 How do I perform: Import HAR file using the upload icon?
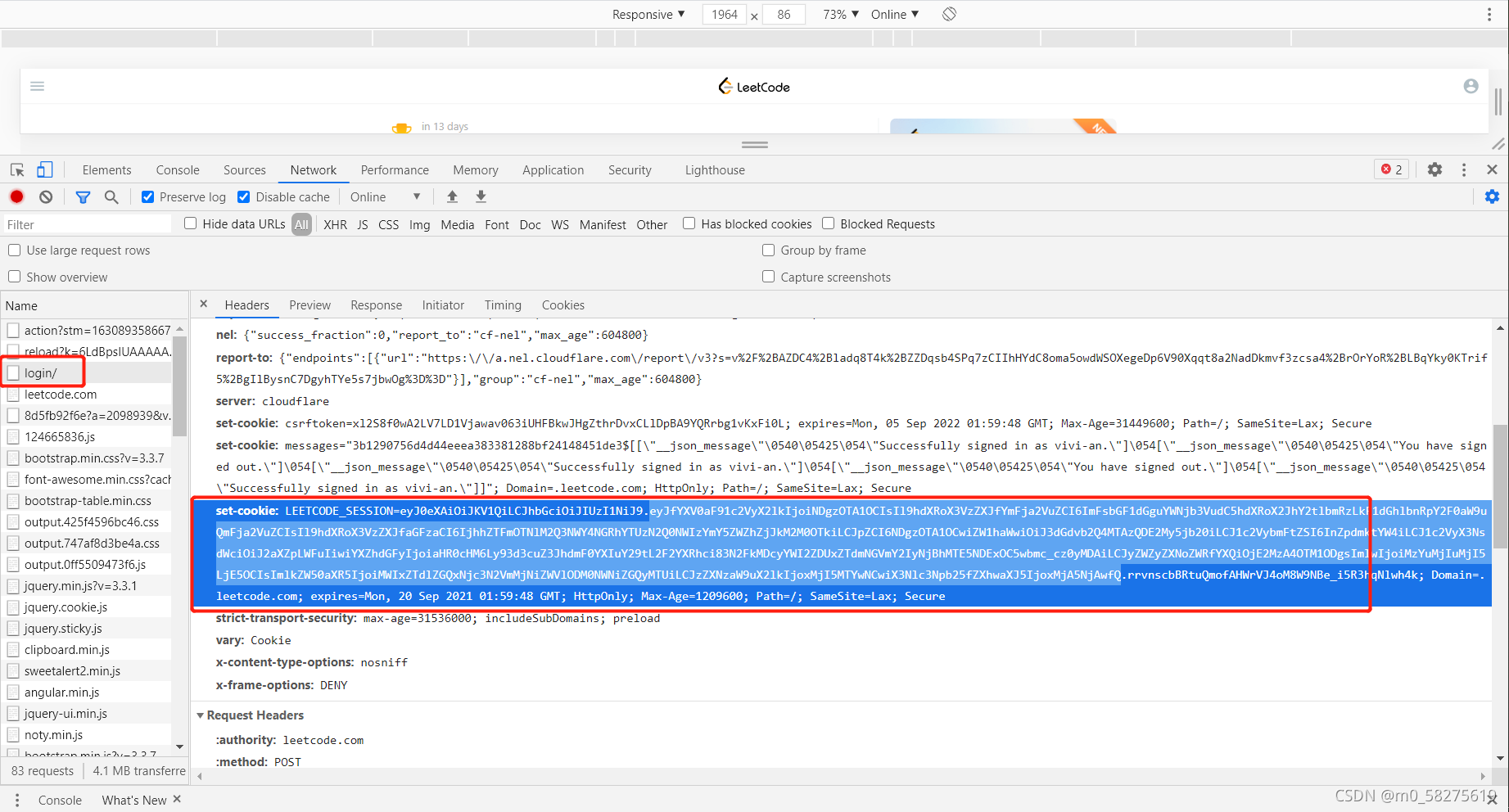452,196
